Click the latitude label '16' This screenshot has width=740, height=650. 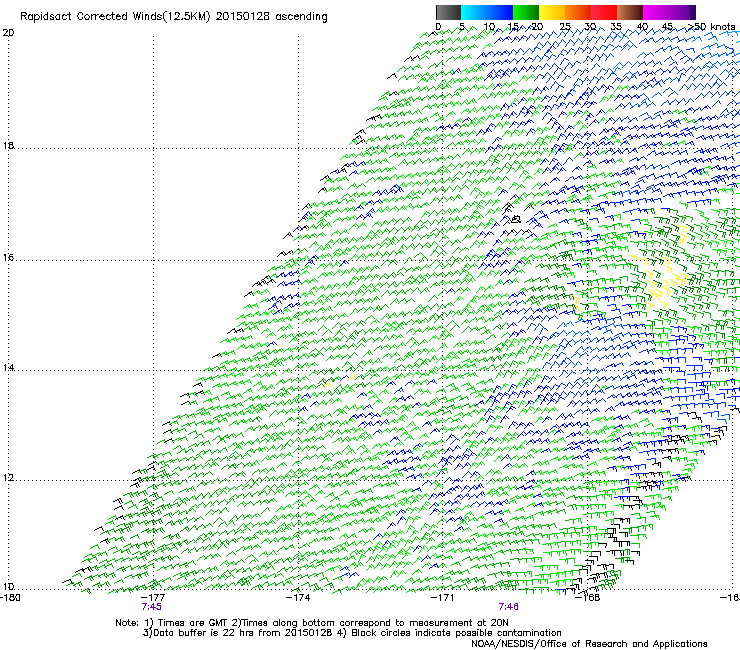click(x=8, y=258)
